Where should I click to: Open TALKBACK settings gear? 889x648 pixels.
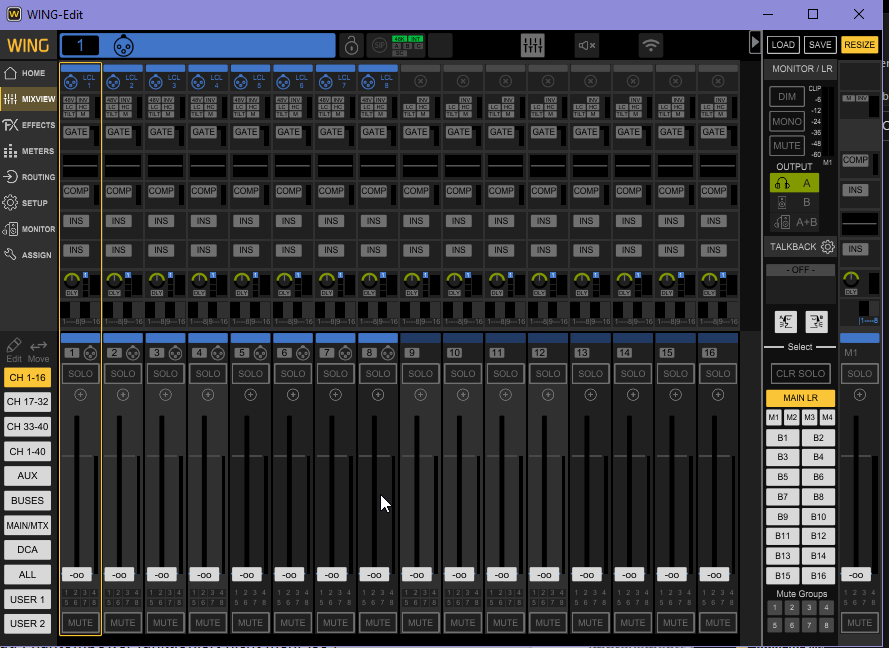pyautogui.click(x=828, y=247)
